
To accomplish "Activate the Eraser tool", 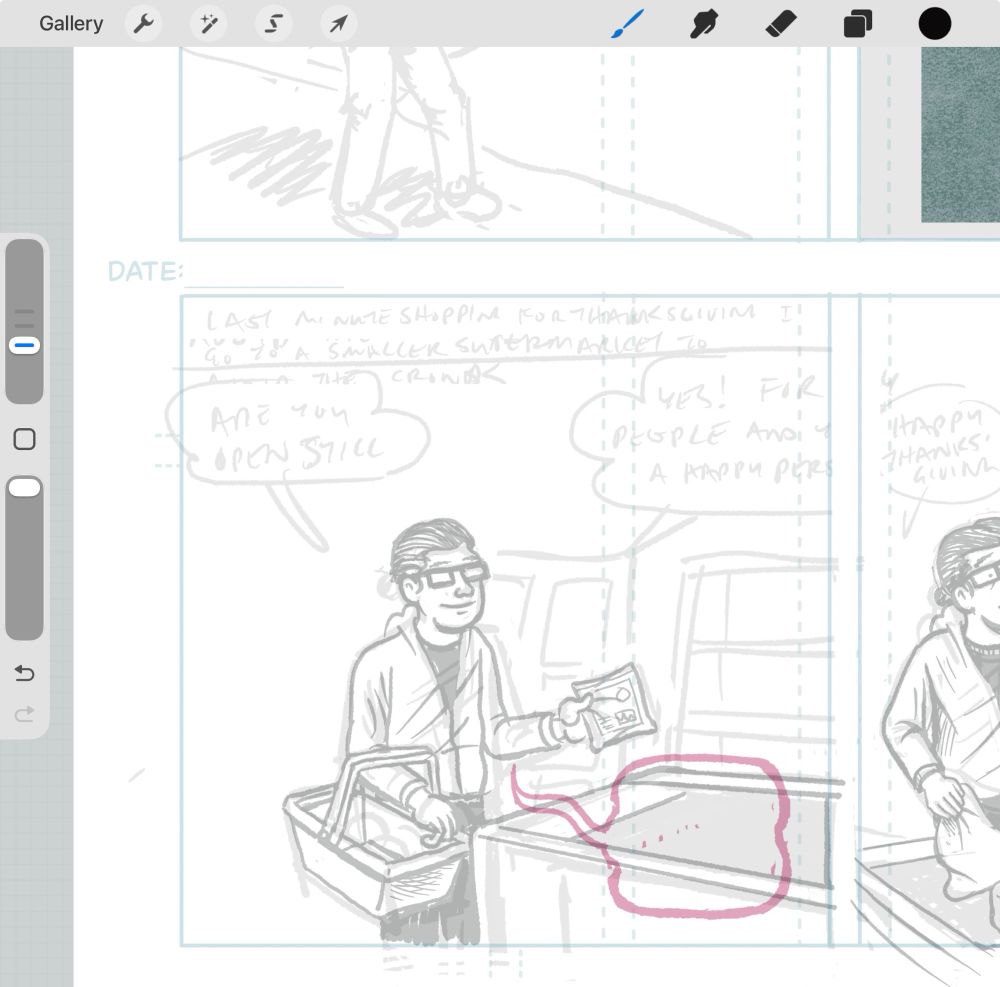I will tap(781, 22).
